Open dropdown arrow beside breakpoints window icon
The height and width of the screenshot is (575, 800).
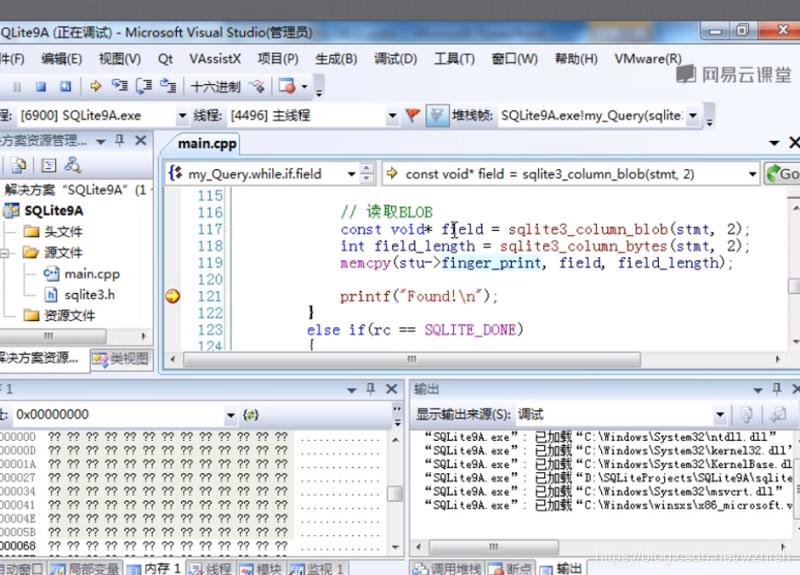(x=304, y=86)
